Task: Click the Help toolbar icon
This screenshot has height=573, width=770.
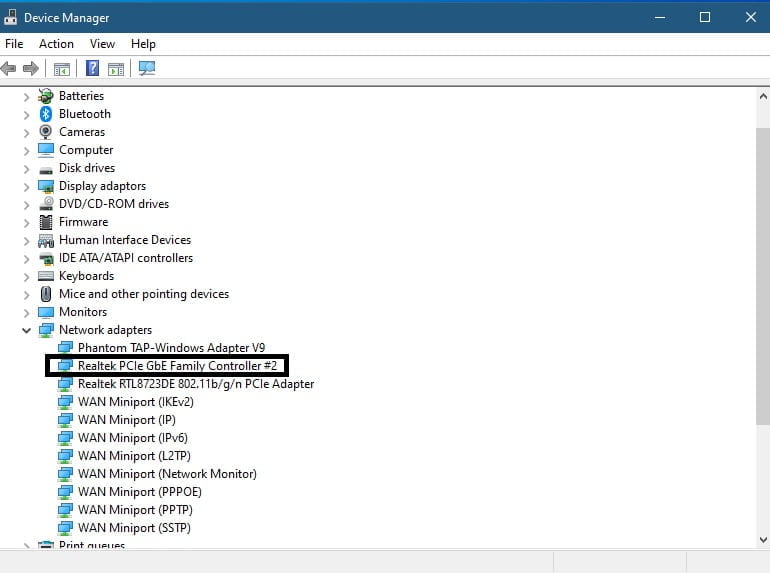Action: (x=92, y=69)
